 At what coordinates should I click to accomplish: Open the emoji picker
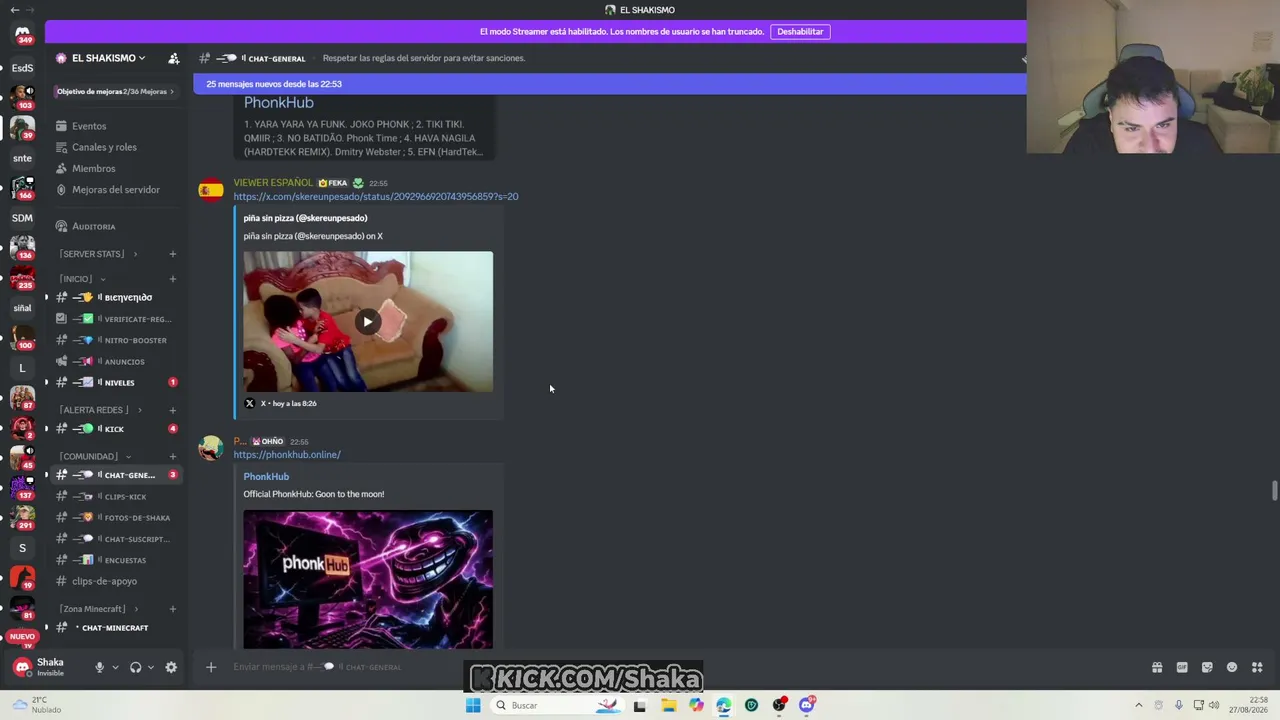point(1232,667)
